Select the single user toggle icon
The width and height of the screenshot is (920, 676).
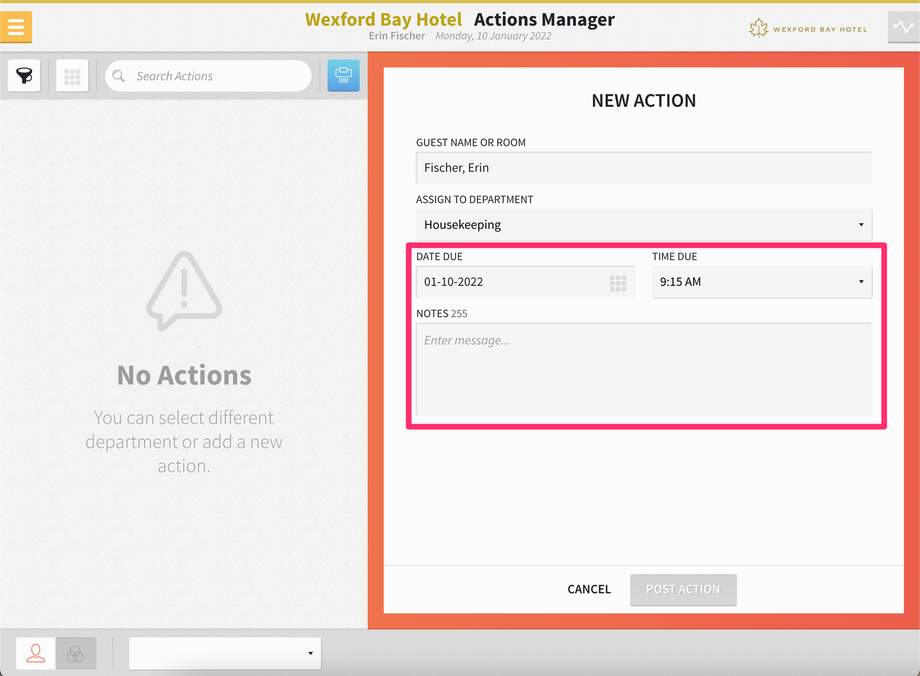click(36, 653)
